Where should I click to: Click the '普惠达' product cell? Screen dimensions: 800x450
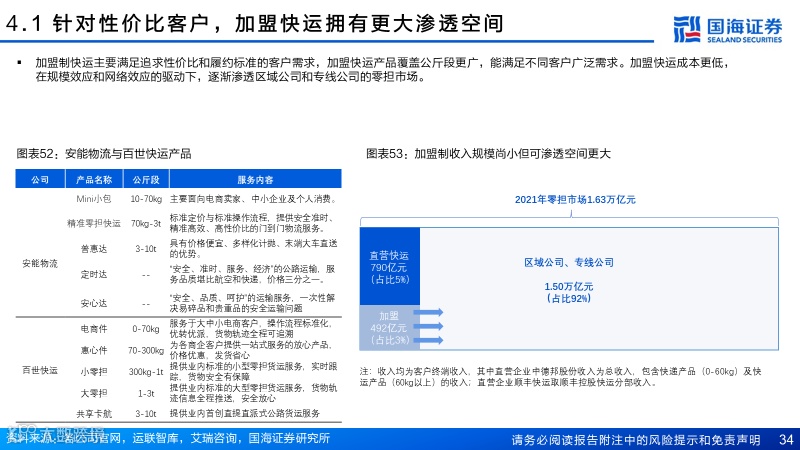click(94, 248)
